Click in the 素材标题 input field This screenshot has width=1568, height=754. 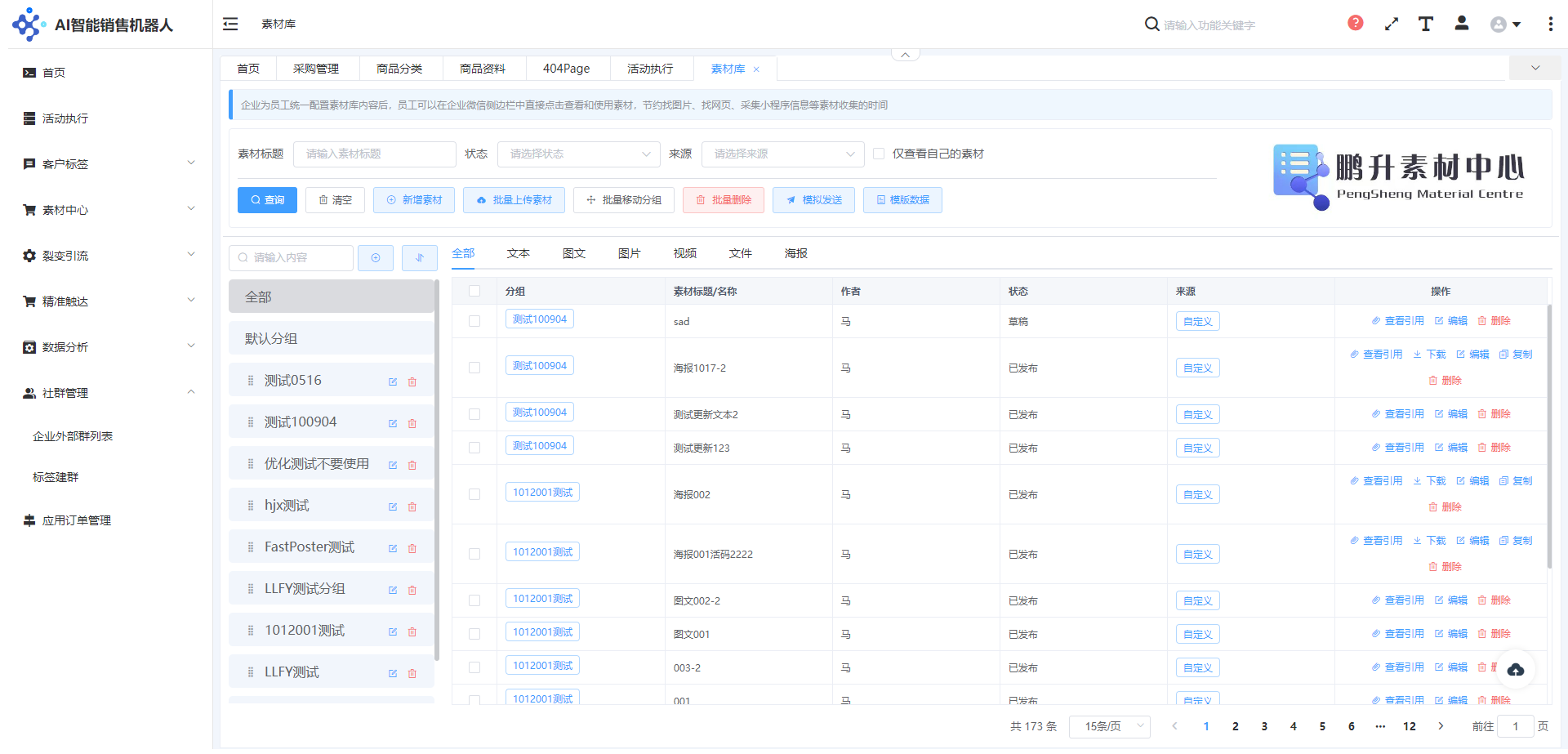[x=374, y=154]
